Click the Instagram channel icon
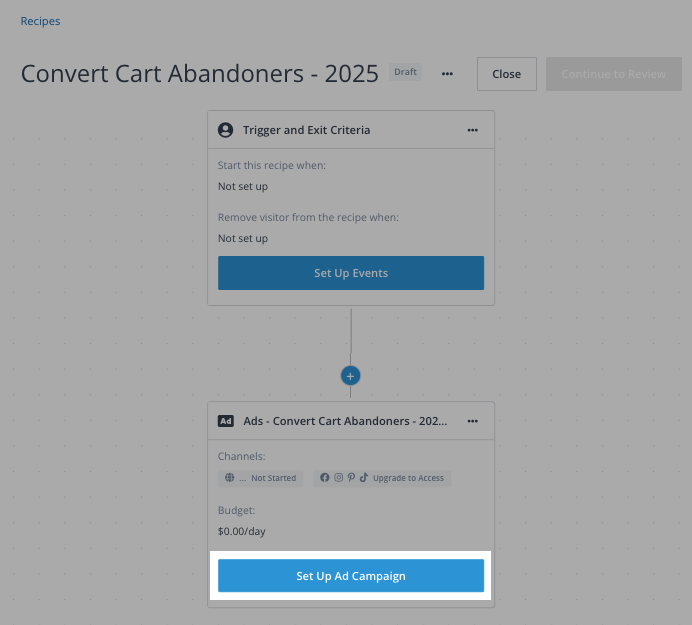Screen dimensions: 692x625 (x=338, y=478)
